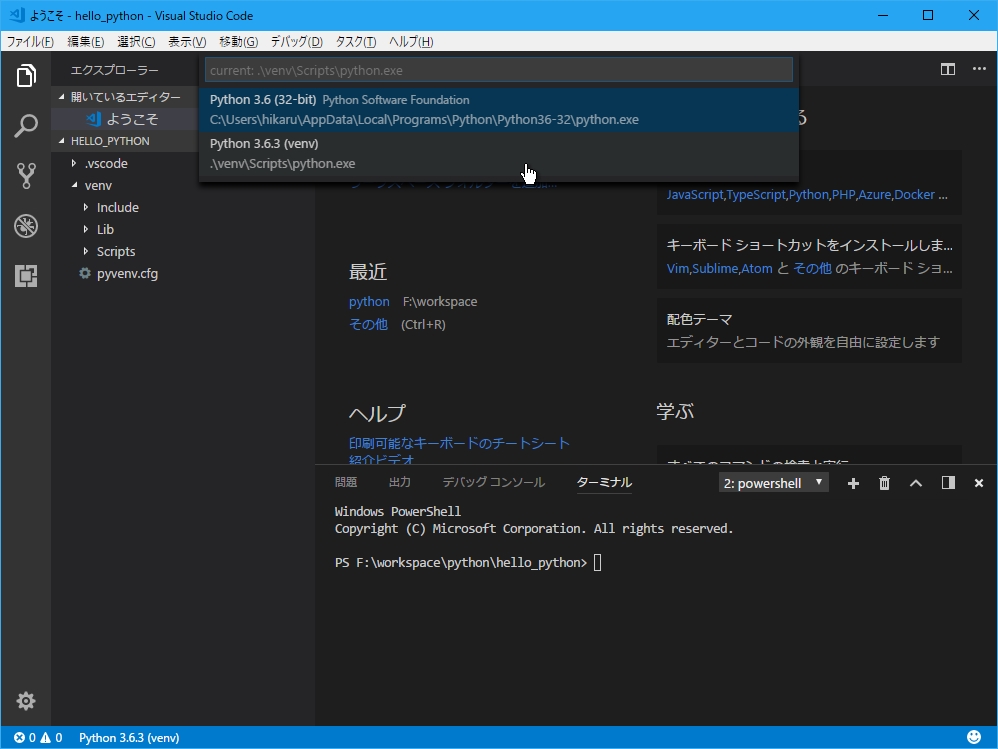Screen dimensions: 998x749
Task: Select Python 3.6.3 (venv) interpreter
Action: (x=499, y=153)
